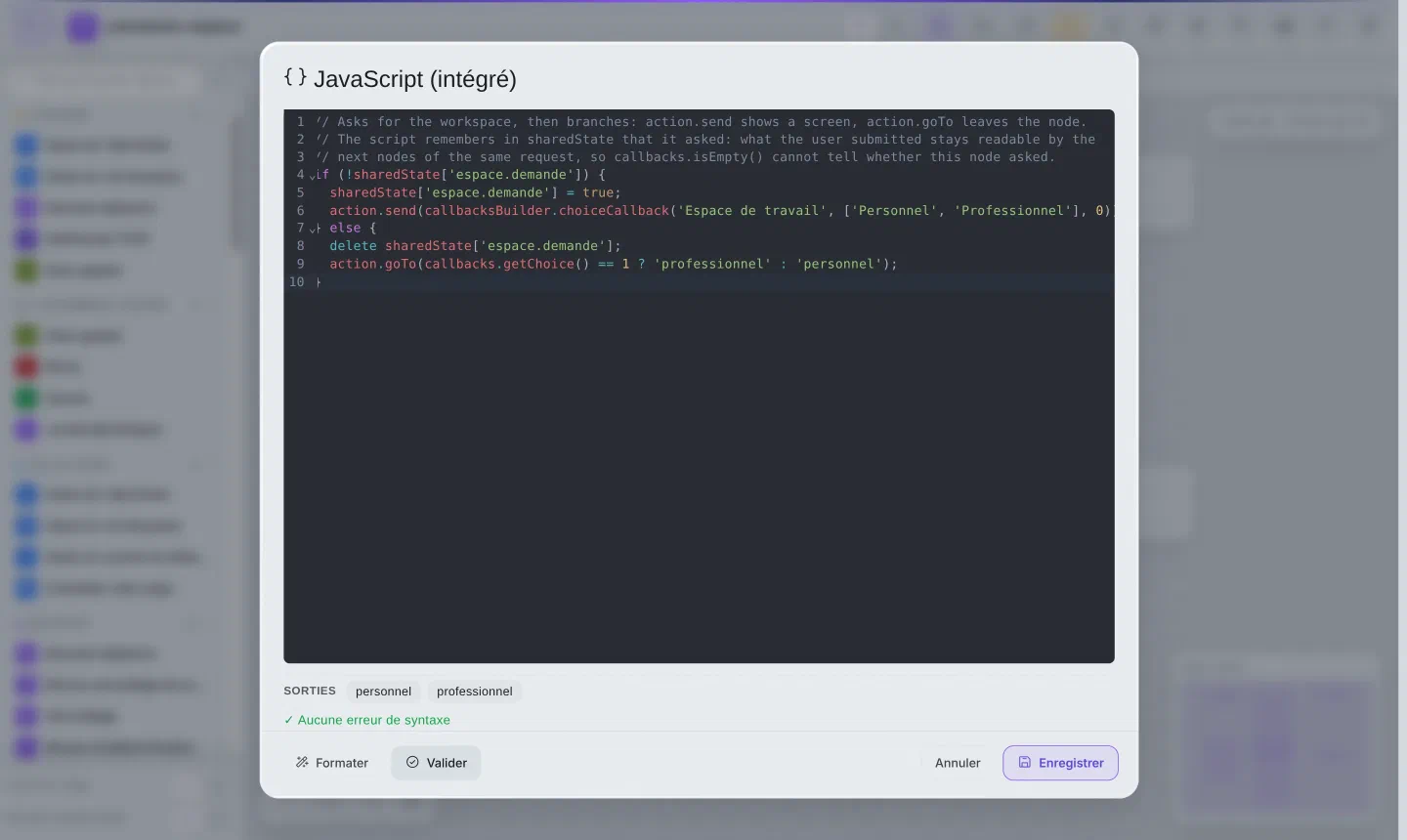Click the Formater button with wand icon
This screenshot has width=1407, height=840.
click(332, 763)
